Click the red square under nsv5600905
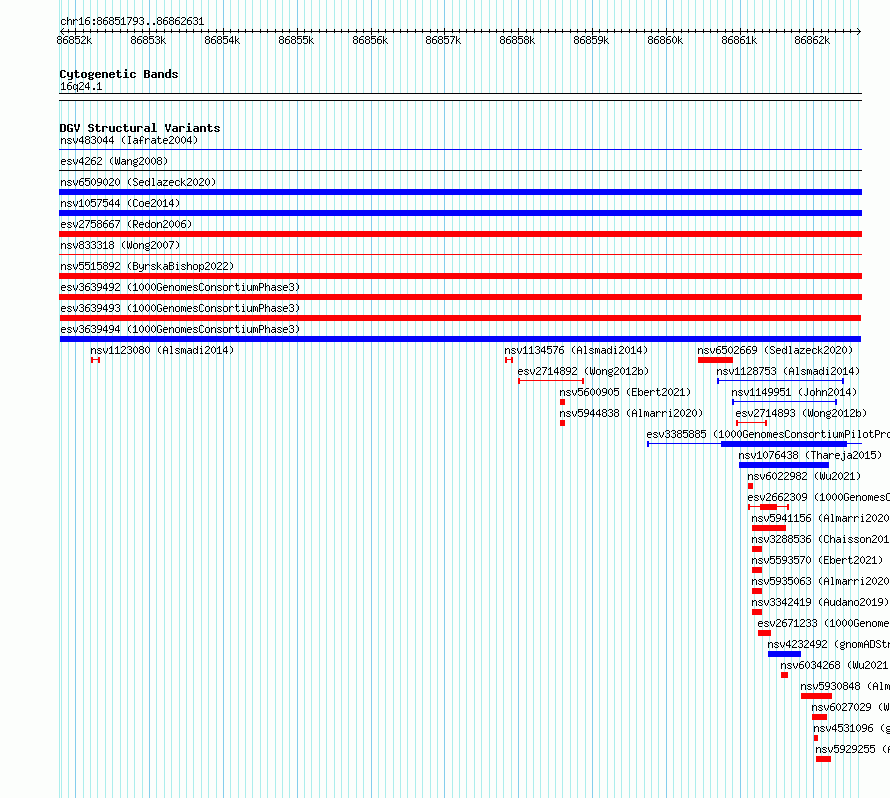This screenshot has width=890, height=798. [x=562, y=402]
